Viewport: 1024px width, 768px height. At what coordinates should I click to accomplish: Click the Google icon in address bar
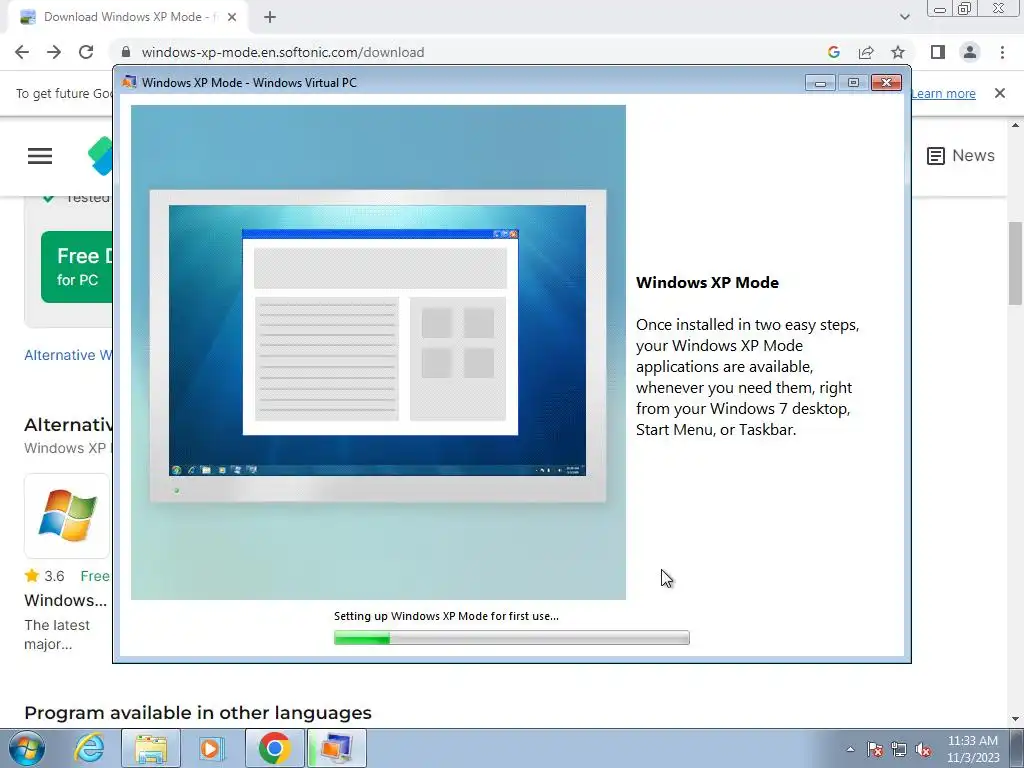833,52
